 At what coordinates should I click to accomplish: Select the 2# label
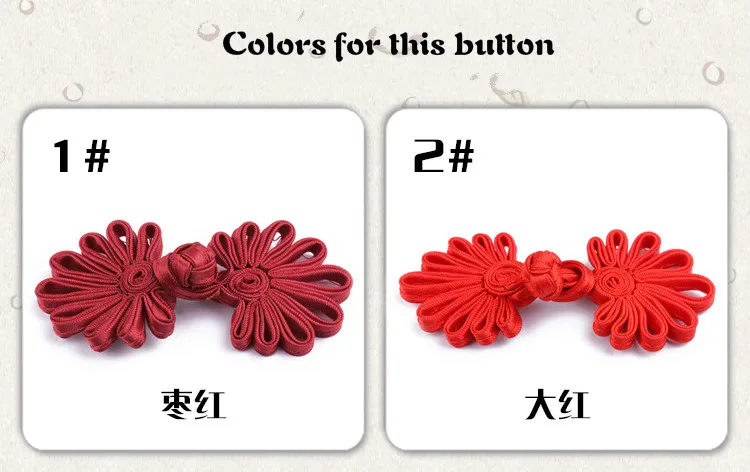pos(443,156)
